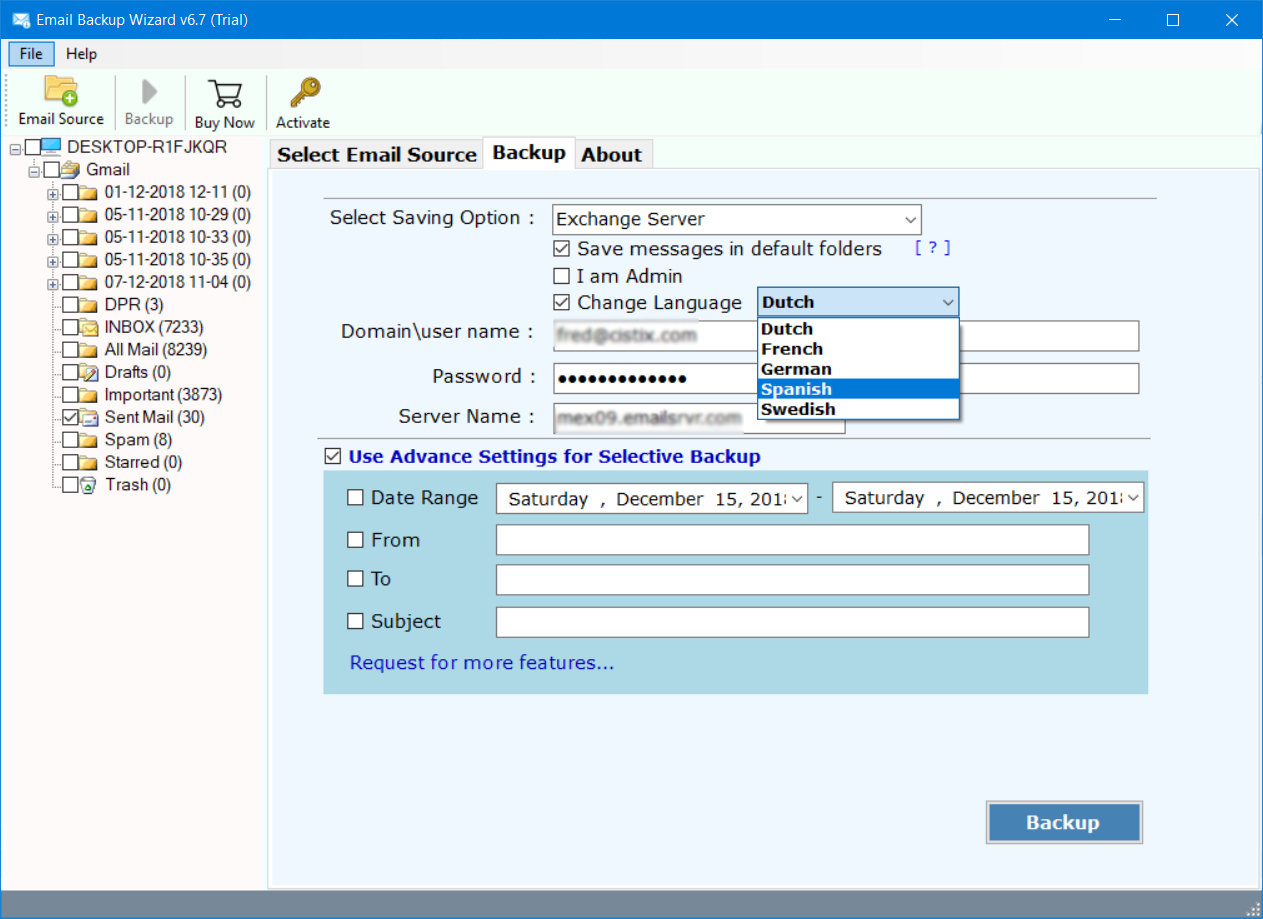Expand the 07-12-2018 11-04 folder node
The width and height of the screenshot is (1263, 919).
click(x=53, y=282)
